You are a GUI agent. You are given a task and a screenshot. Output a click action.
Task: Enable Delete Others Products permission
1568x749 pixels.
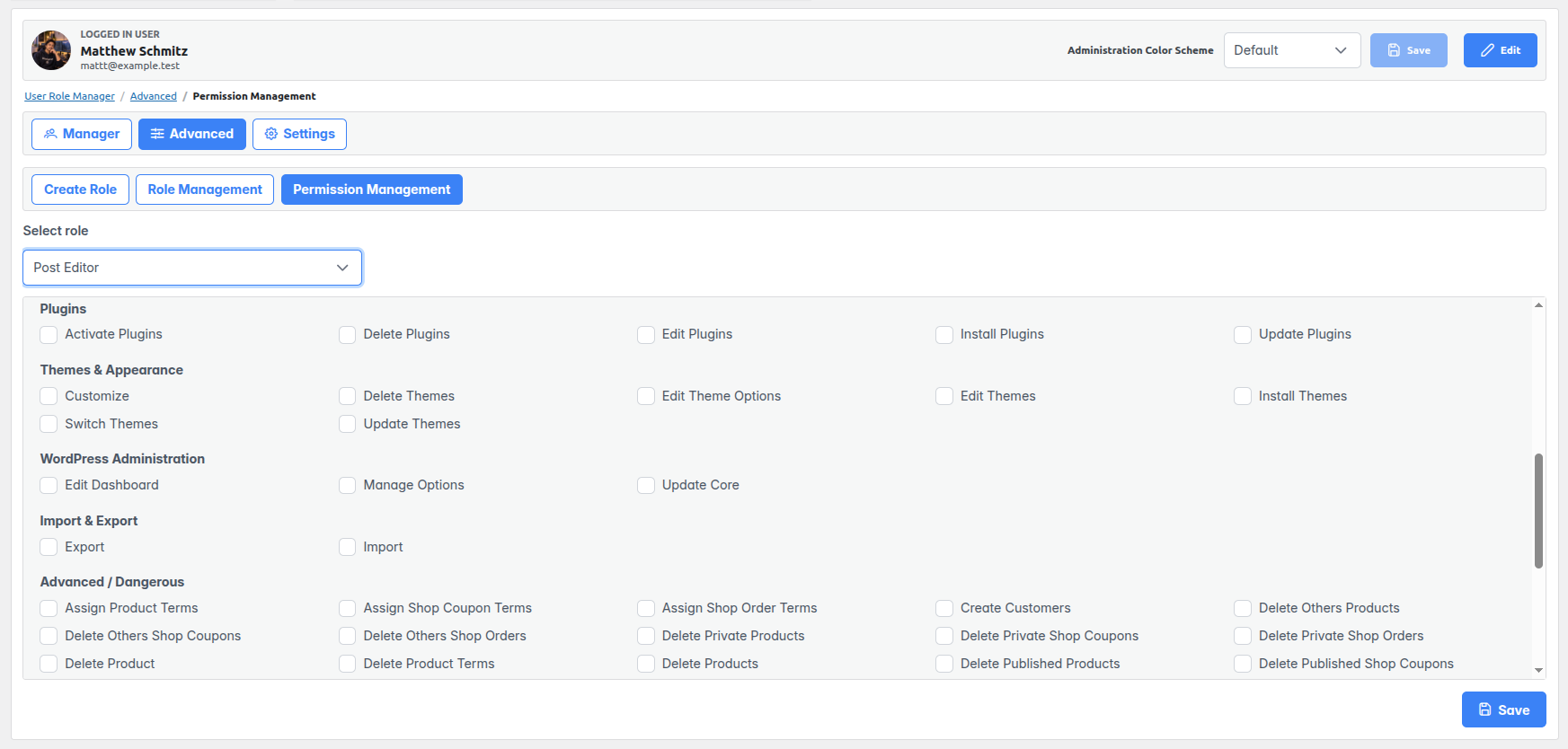coord(1243,609)
